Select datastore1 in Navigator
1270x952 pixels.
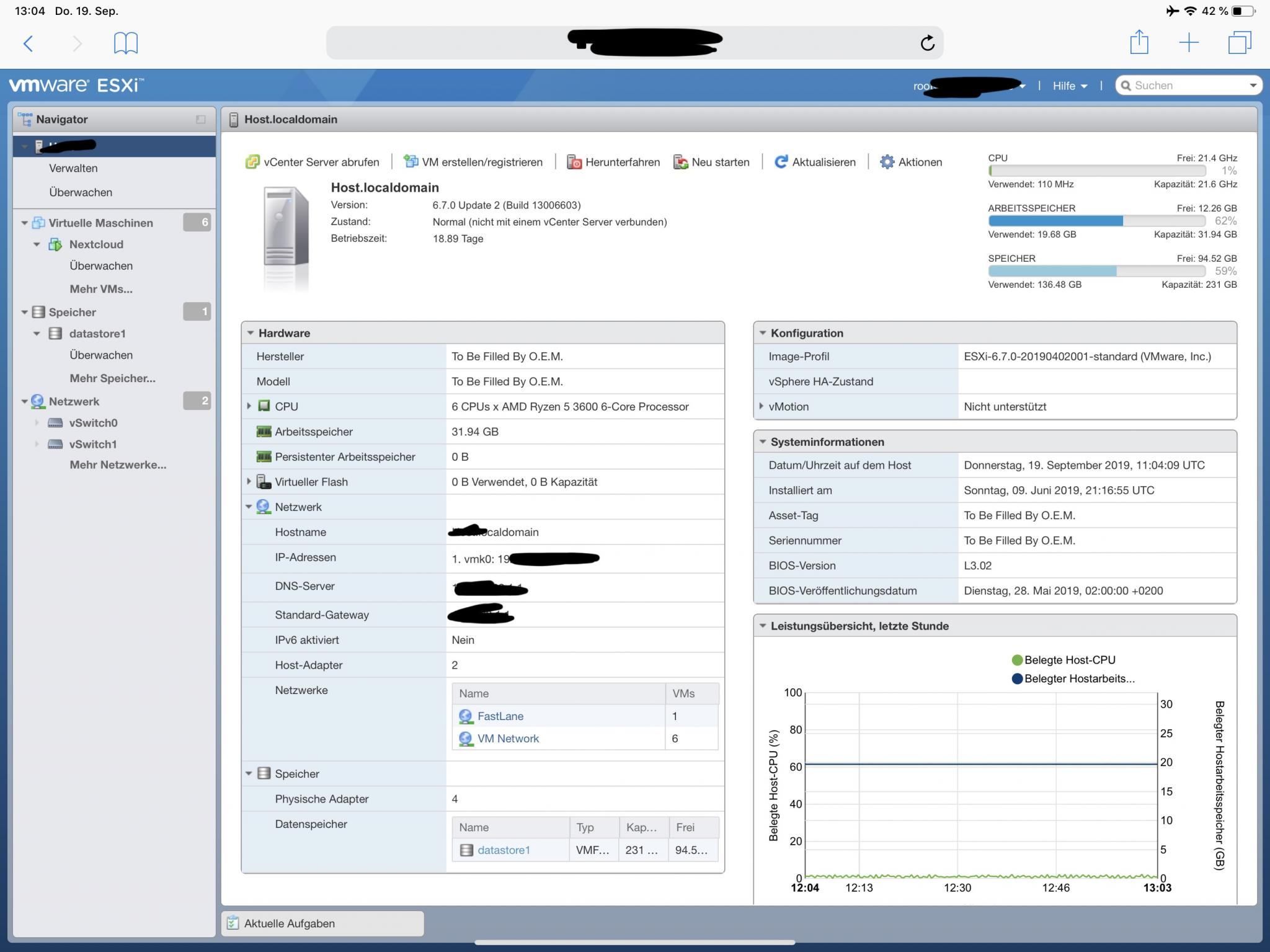[97, 334]
